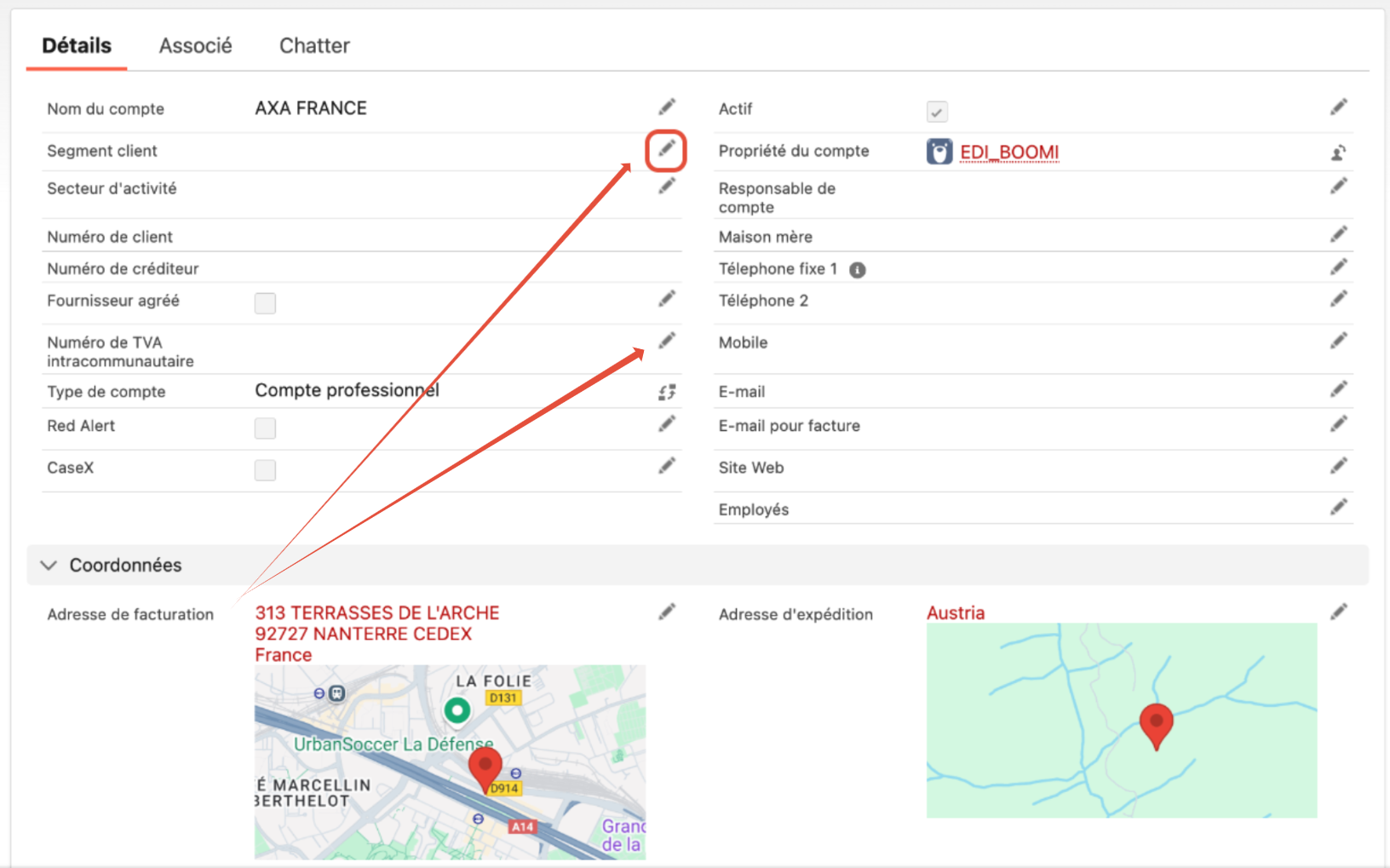
Task: Click the Fournisseur agréé edit pencil
Action: click(x=667, y=299)
